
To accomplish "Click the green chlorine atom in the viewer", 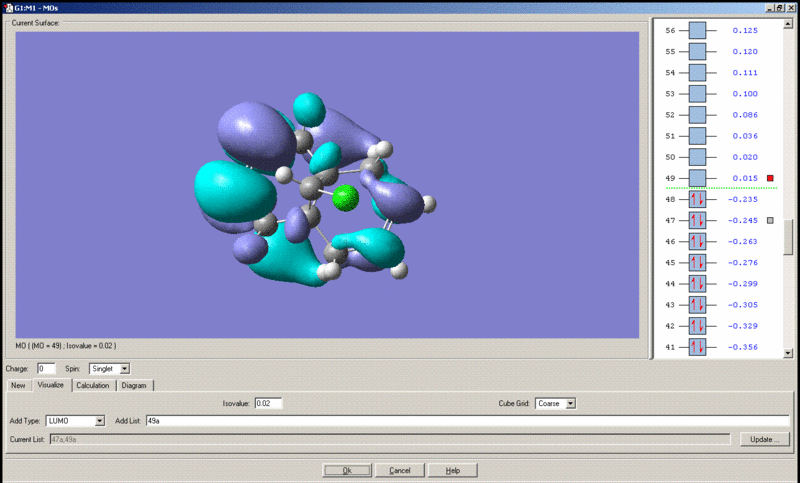I will [x=345, y=198].
